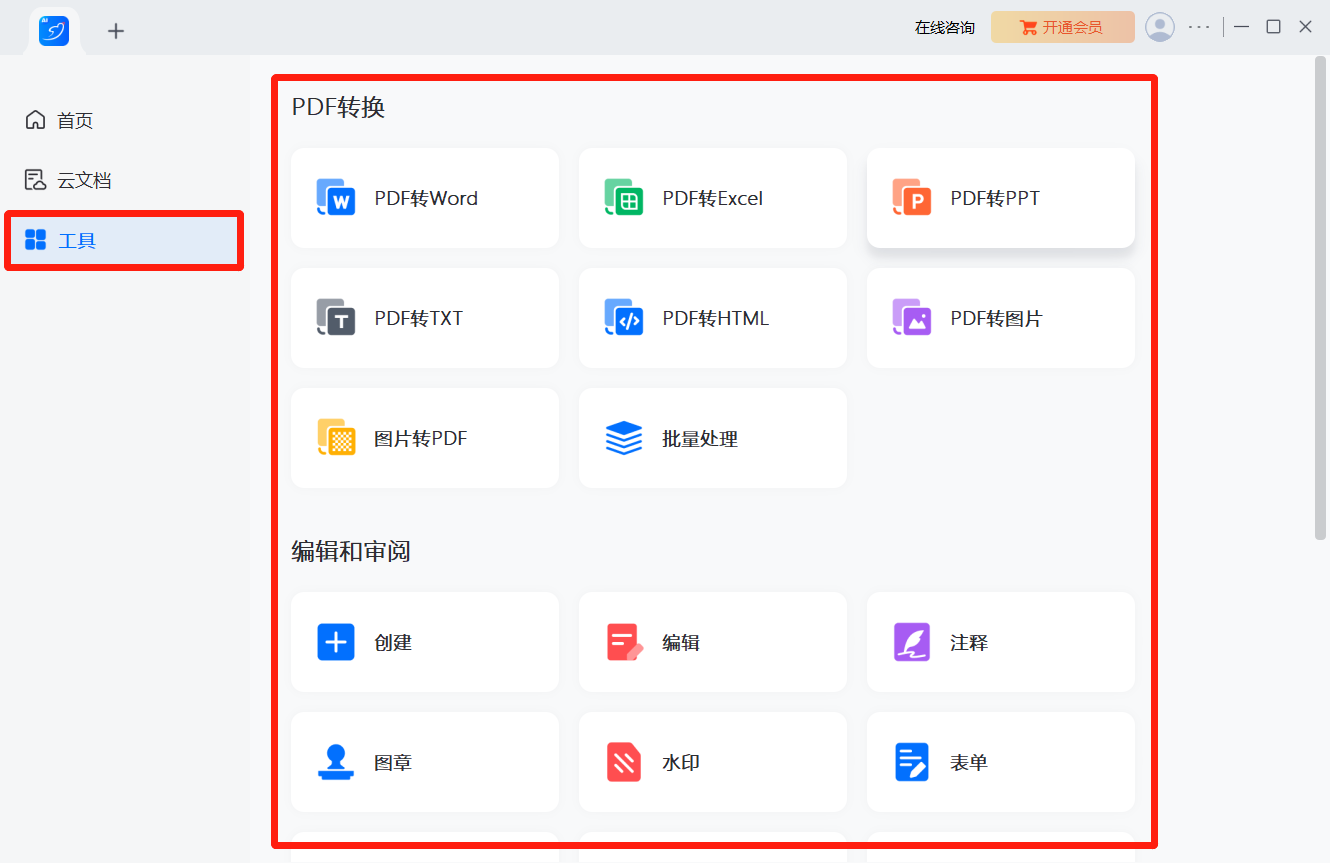Click the 注释 purple pen icon

[912, 642]
